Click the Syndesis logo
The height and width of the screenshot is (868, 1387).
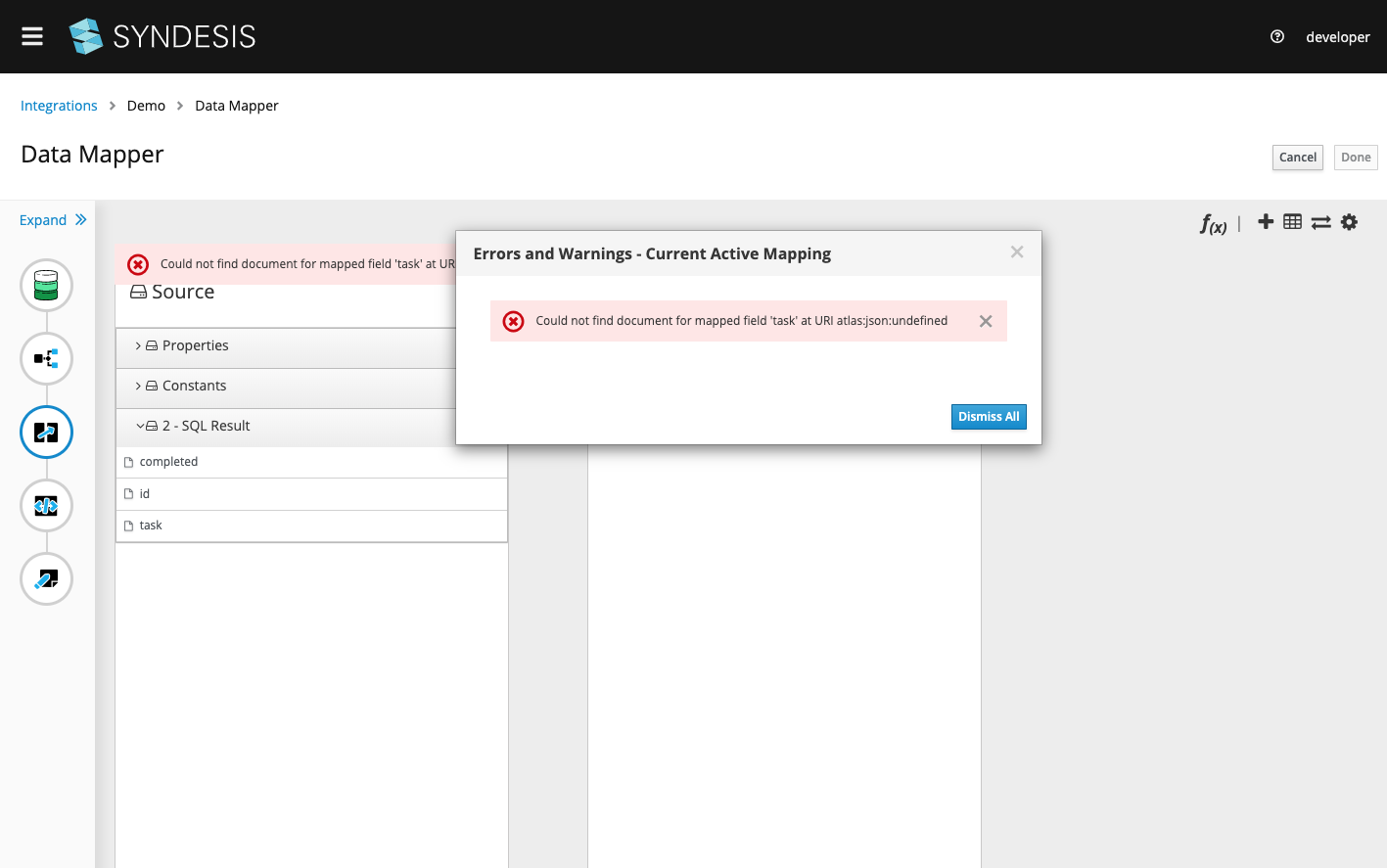162,36
